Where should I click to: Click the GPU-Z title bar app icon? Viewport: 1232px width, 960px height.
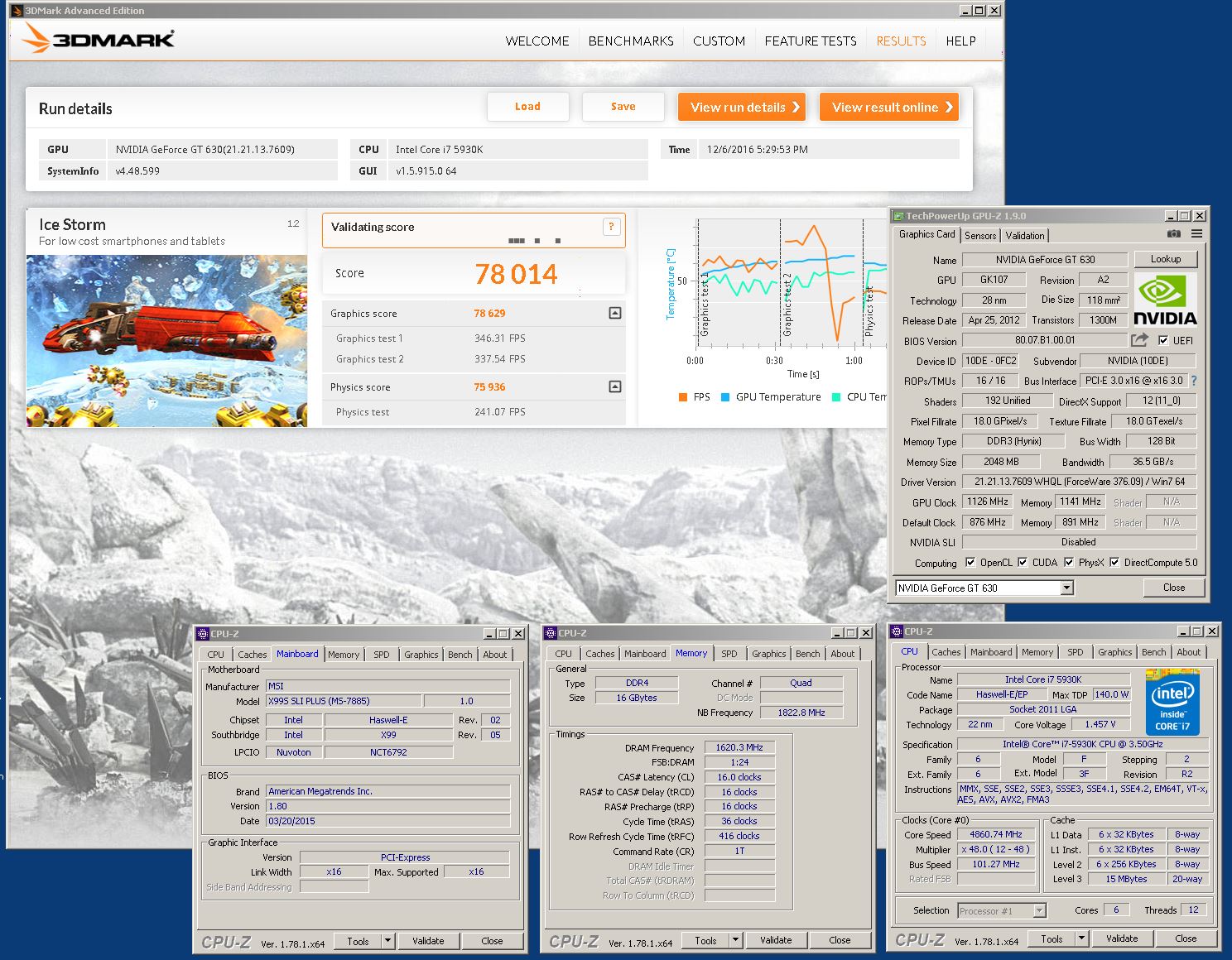click(898, 216)
